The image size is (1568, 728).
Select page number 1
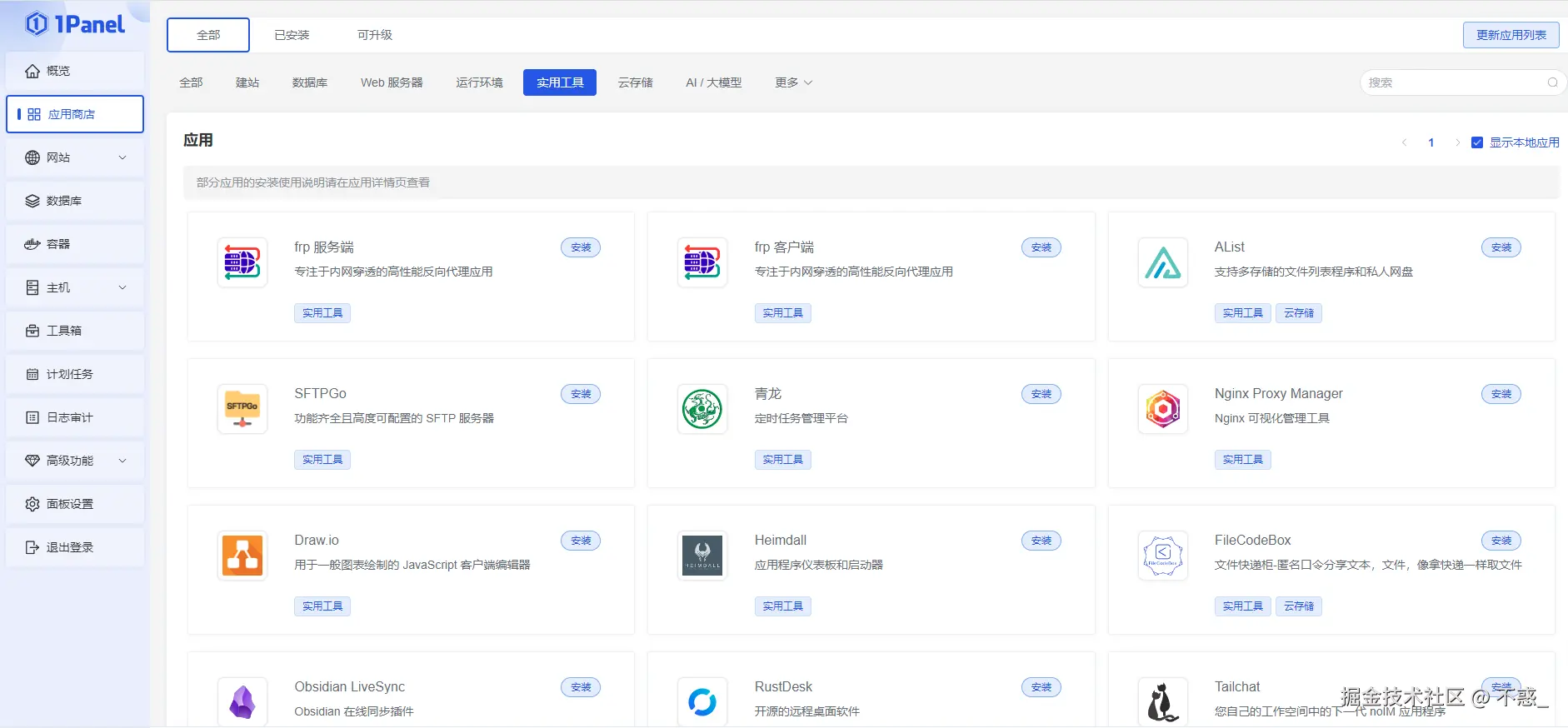(1431, 142)
